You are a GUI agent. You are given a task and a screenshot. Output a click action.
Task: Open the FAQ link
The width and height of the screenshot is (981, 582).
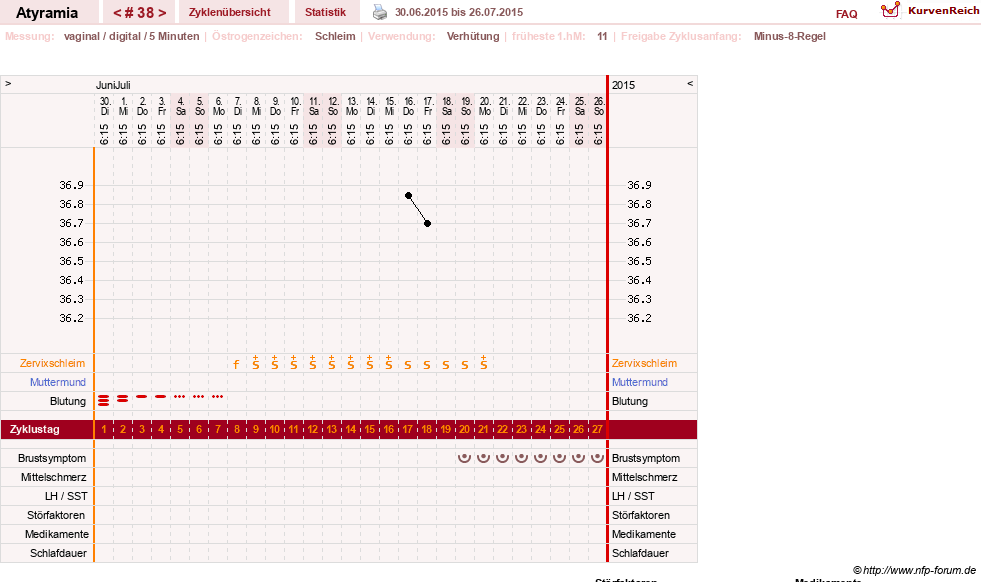[x=846, y=14]
